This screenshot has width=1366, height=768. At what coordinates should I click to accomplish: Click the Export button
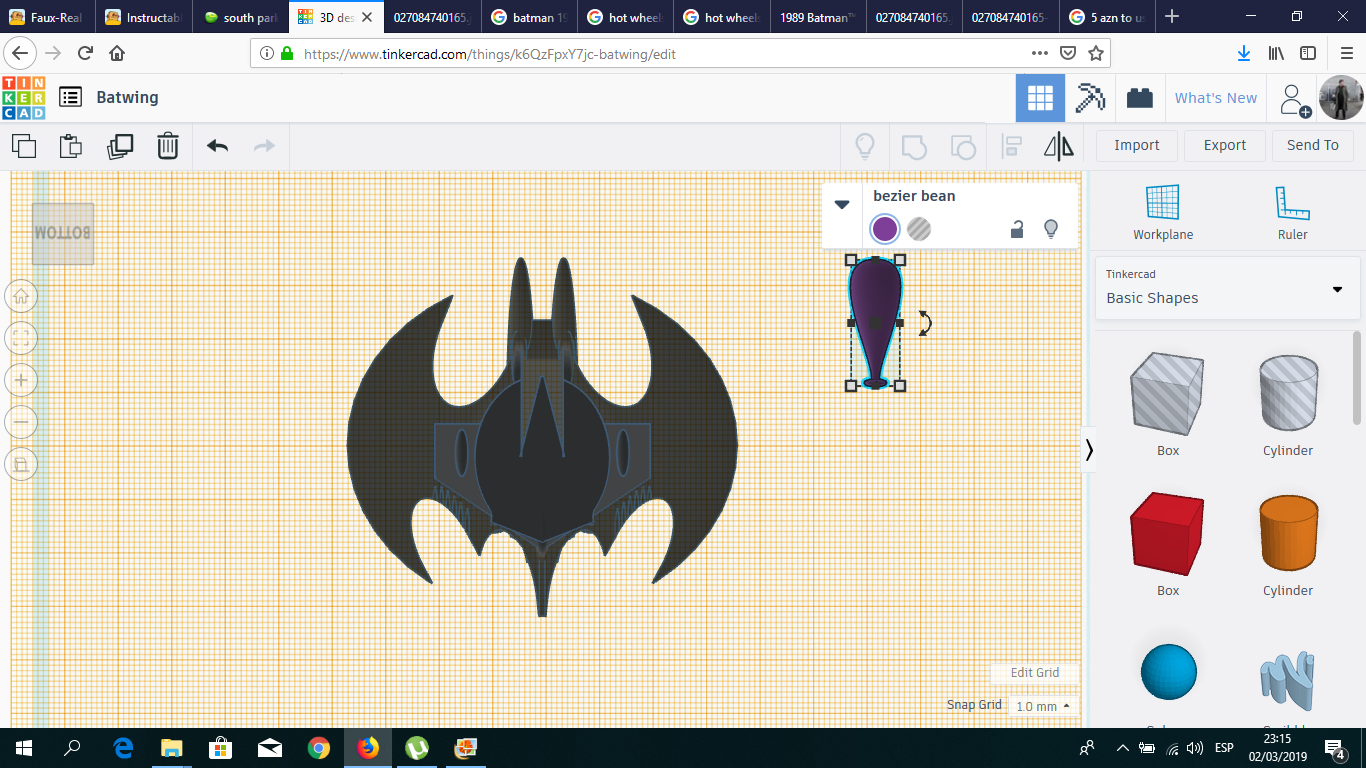tap(1224, 145)
